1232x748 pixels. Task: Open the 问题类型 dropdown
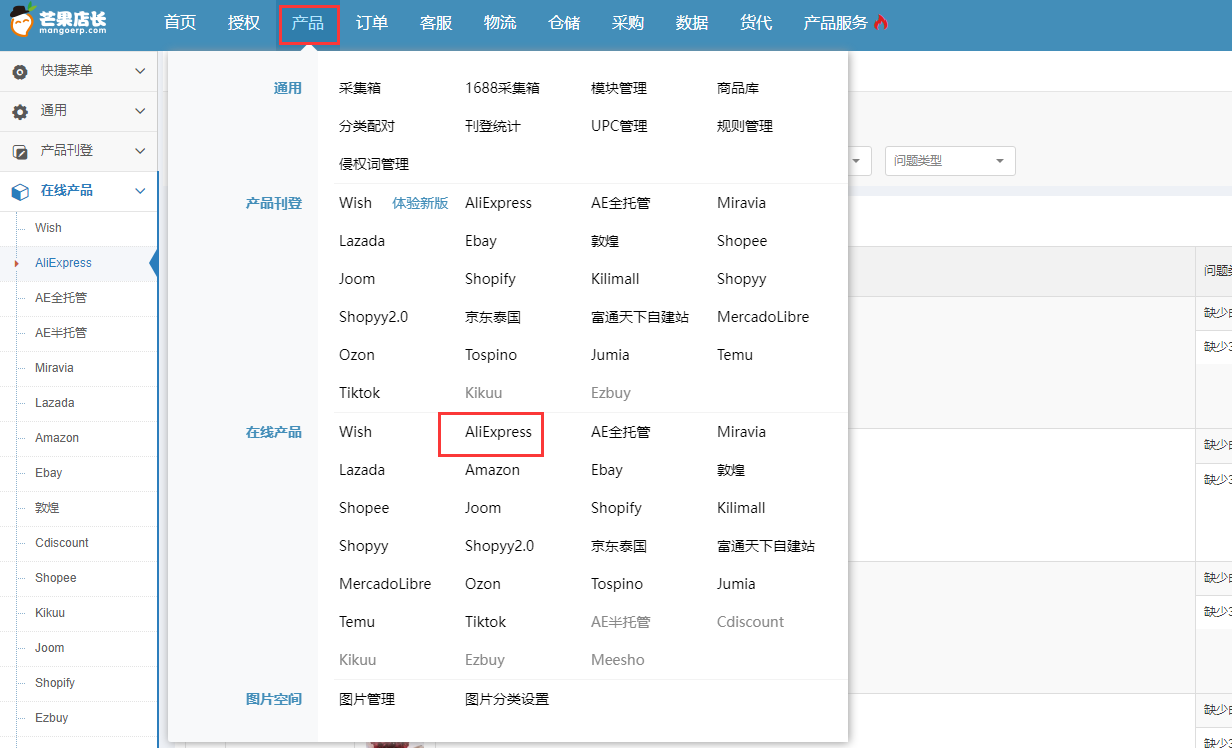(950, 161)
